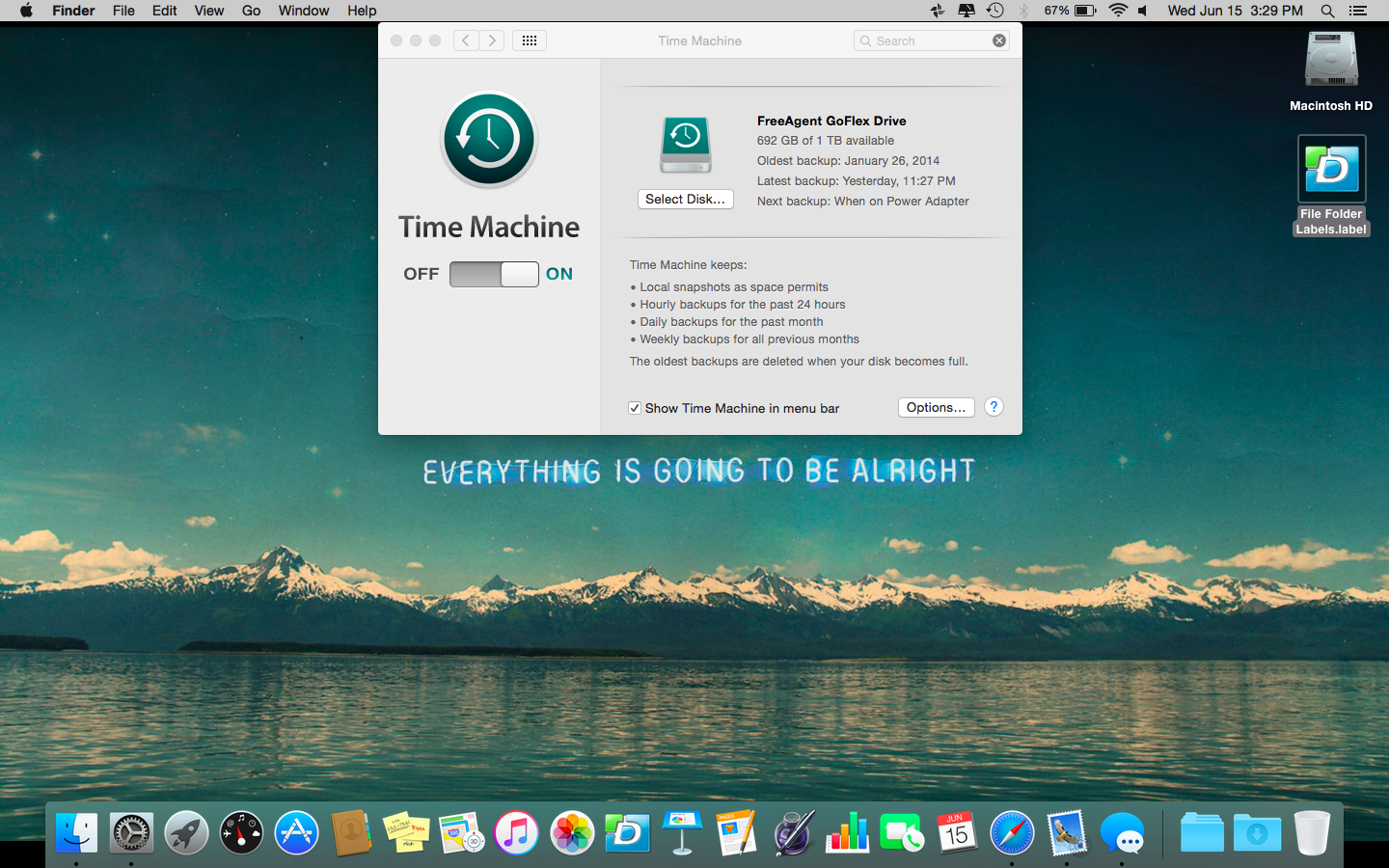Open System Preferences gear in the Dock
1389x868 pixels.
point(131,831)
